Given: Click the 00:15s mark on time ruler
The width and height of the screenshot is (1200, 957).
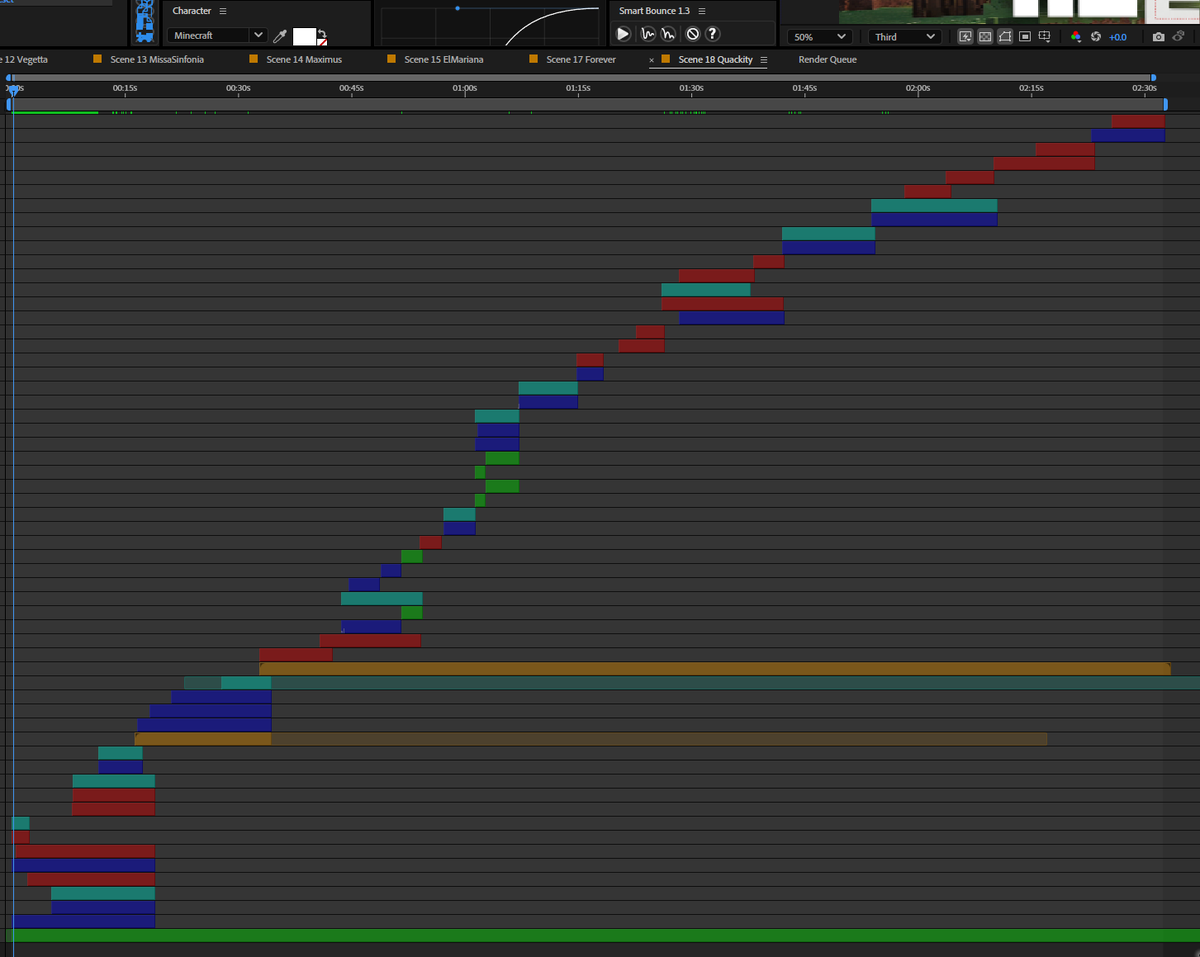Looking at the screenshot, I should (x=125, y=88).
